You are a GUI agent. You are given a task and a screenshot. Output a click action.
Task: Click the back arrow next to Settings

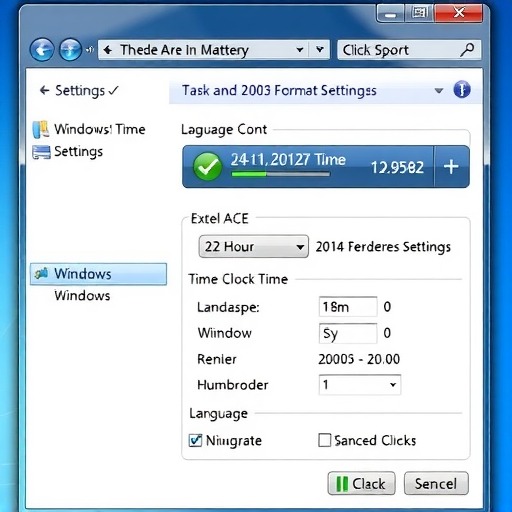(x=44, y=90)
